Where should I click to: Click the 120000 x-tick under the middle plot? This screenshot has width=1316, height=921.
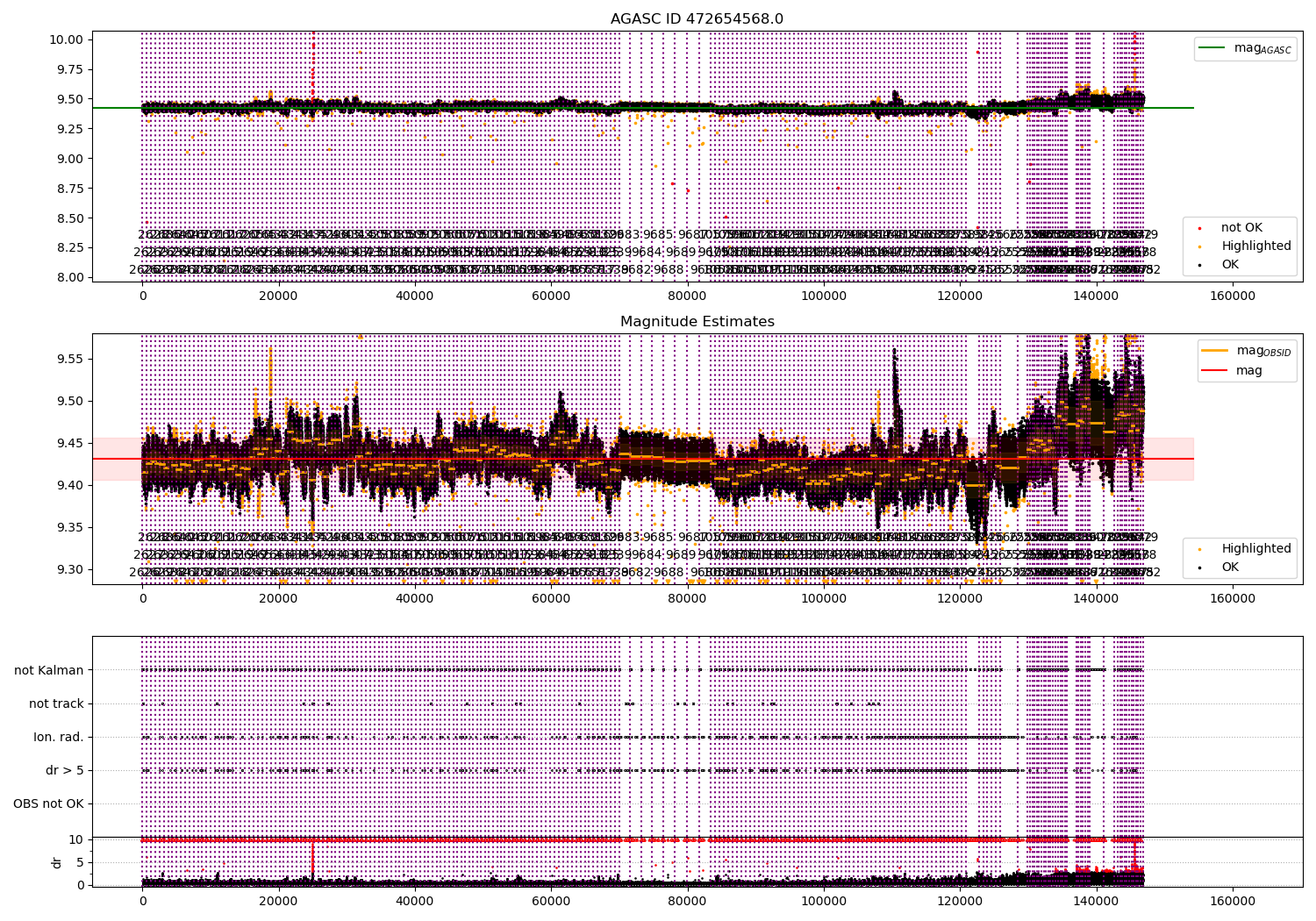pos(960,600)
